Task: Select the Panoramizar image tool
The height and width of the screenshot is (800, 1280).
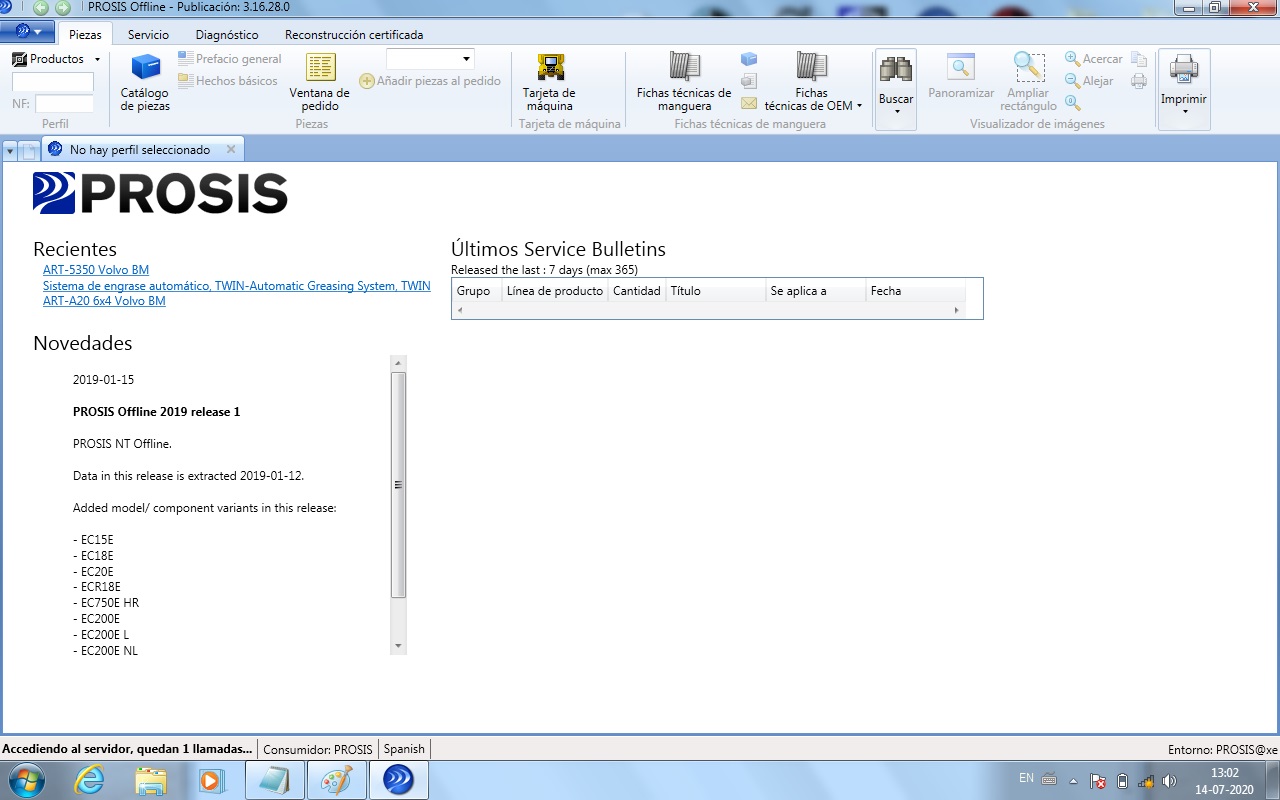Action: point(961,77)
